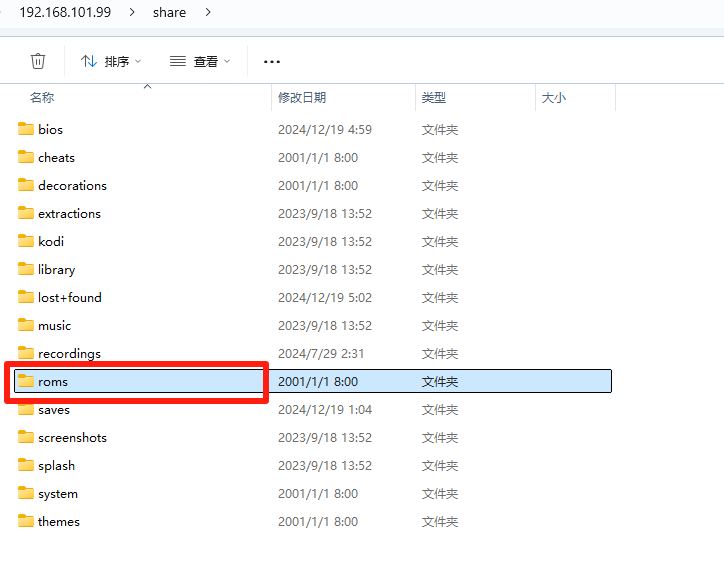Click the delete trash can icon
The image size is (724, 567).
(x=38, y=61)
